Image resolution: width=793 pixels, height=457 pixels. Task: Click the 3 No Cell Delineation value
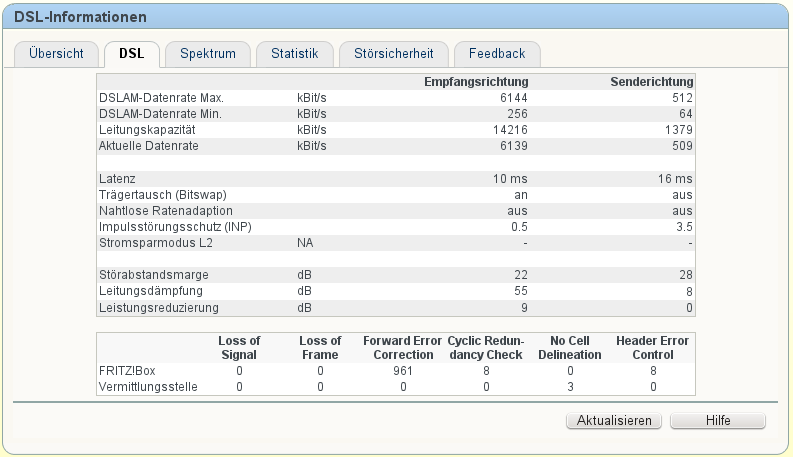tap(570, 387)
